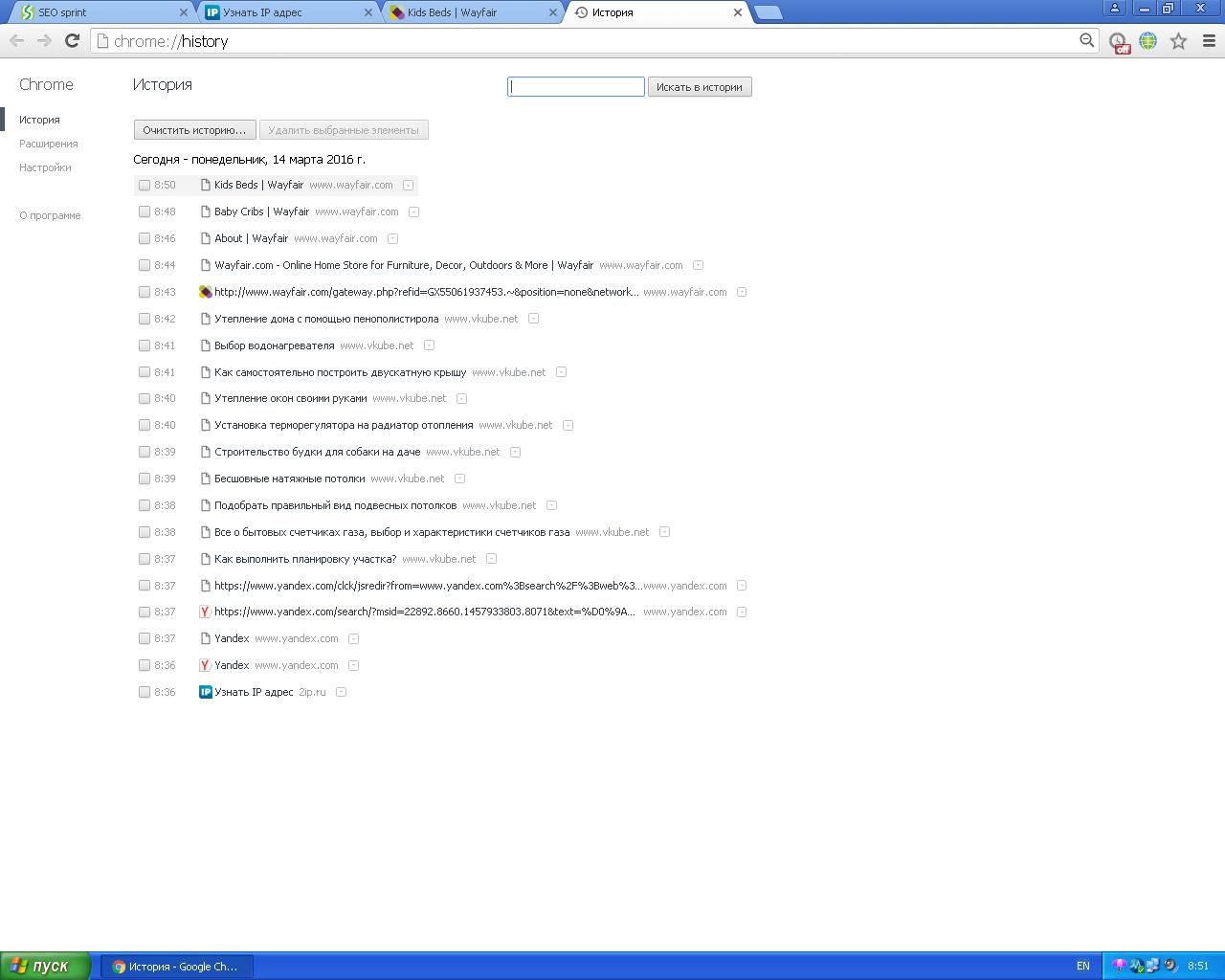Expand menu arrow for Установка терморегулятора на радиатор

pyautogui.click(x=568, y=425)
